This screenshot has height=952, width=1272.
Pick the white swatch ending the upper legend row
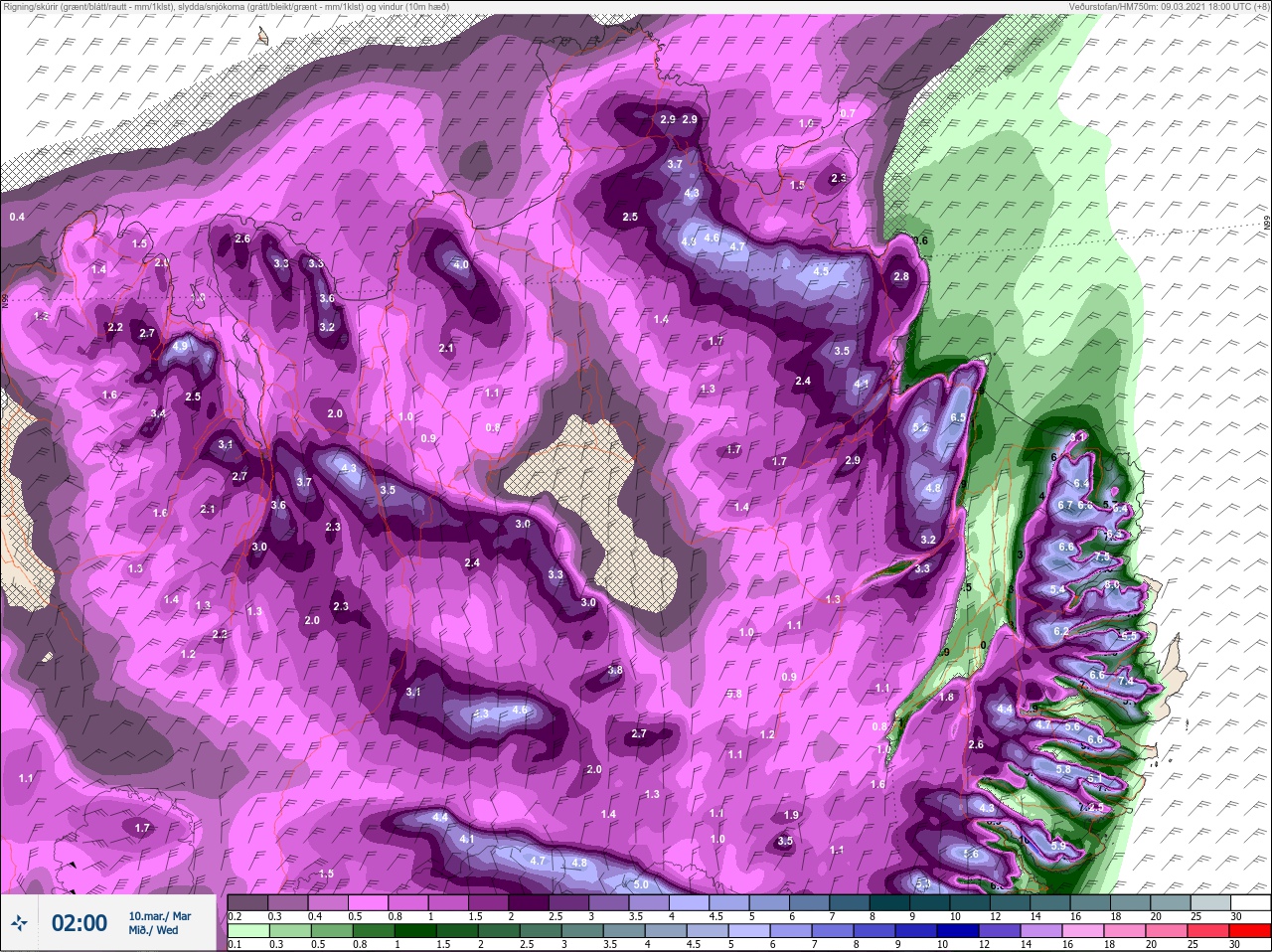(x=1250, y=902)
